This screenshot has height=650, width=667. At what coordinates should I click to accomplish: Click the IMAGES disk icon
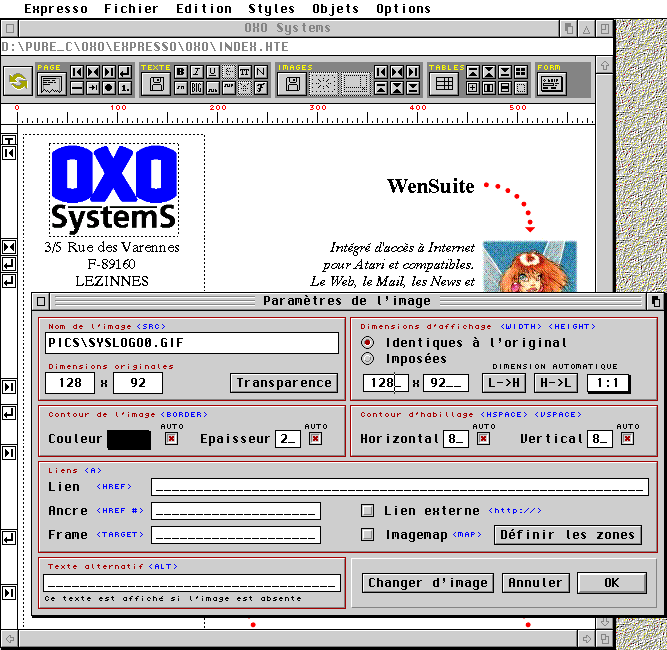coord(293,84)
